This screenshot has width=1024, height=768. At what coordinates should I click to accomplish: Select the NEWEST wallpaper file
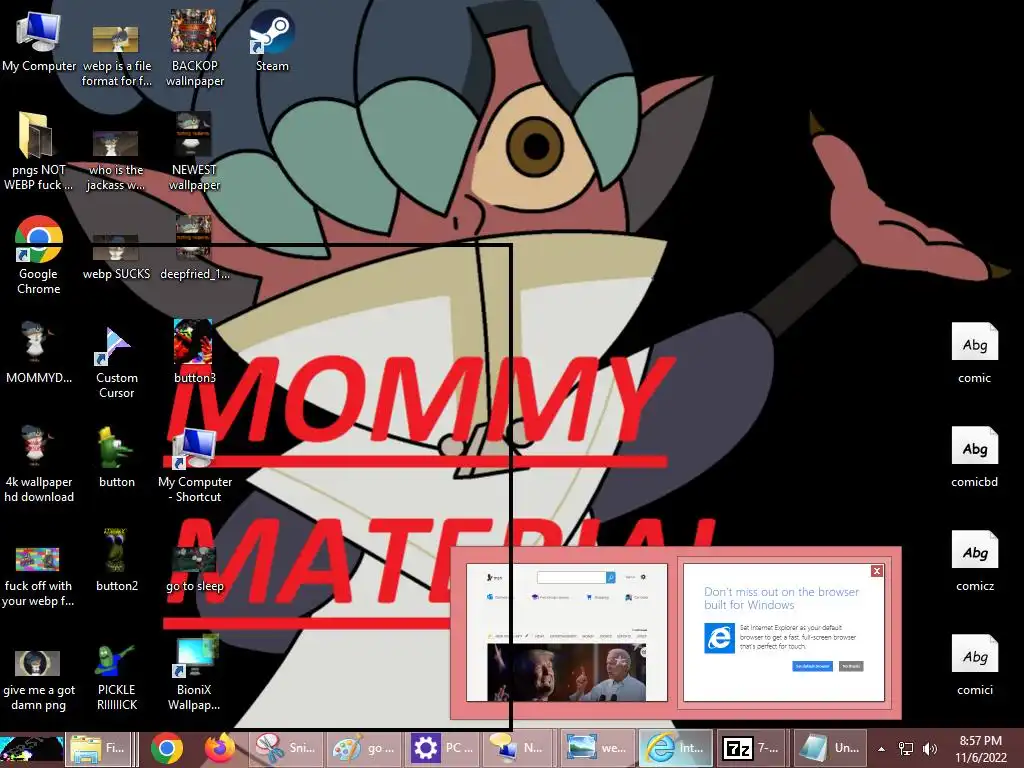(194, 152)
